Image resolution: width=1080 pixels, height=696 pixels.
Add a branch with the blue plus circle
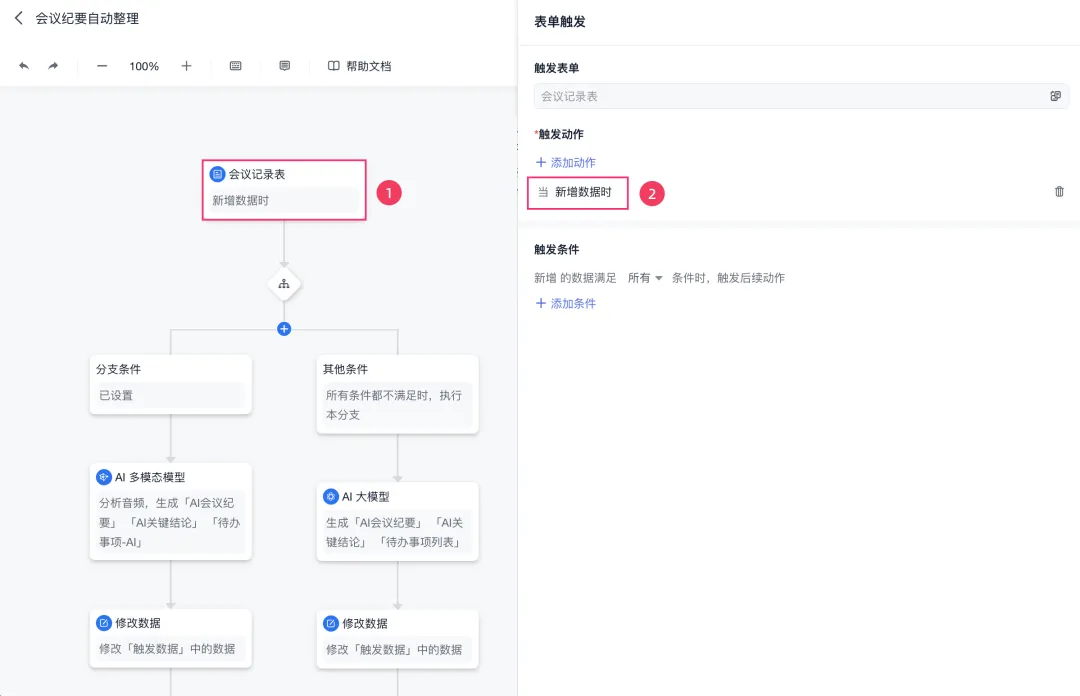(x=284, y=329)
